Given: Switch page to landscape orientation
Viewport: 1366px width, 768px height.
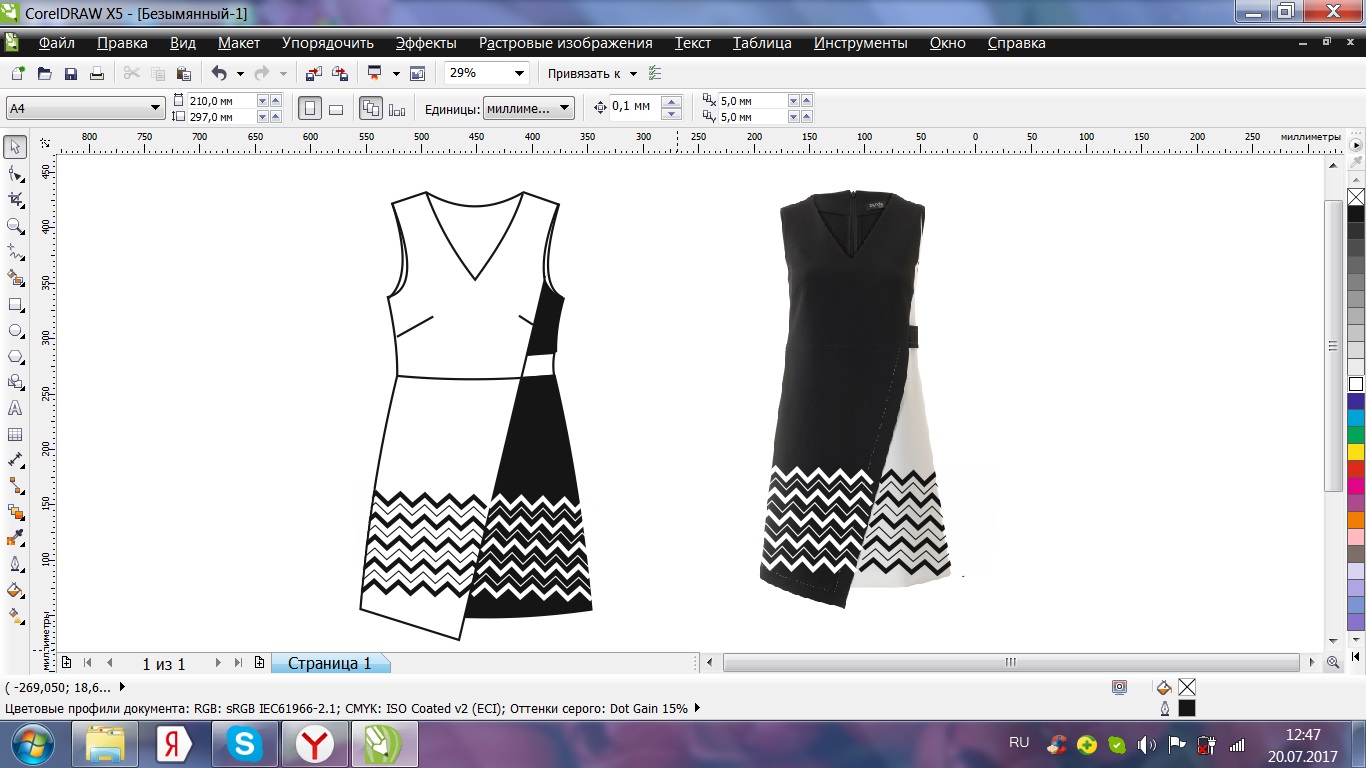Looking at the screenshot, I should point(336,109).
